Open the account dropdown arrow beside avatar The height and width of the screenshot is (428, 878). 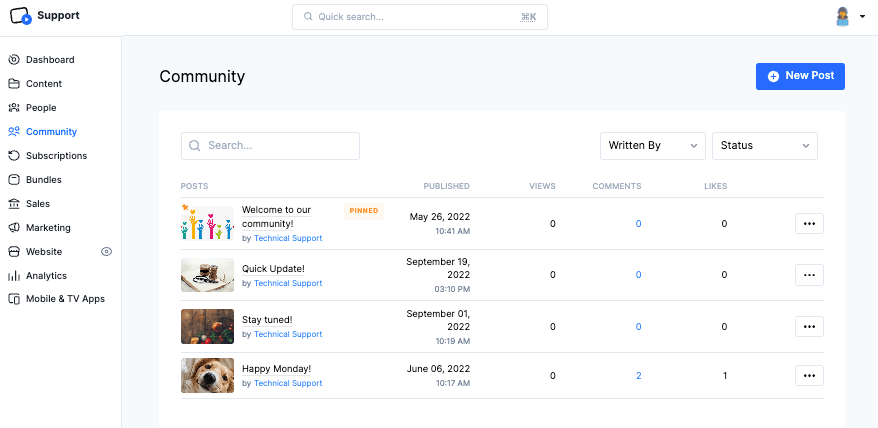point(862,17)
